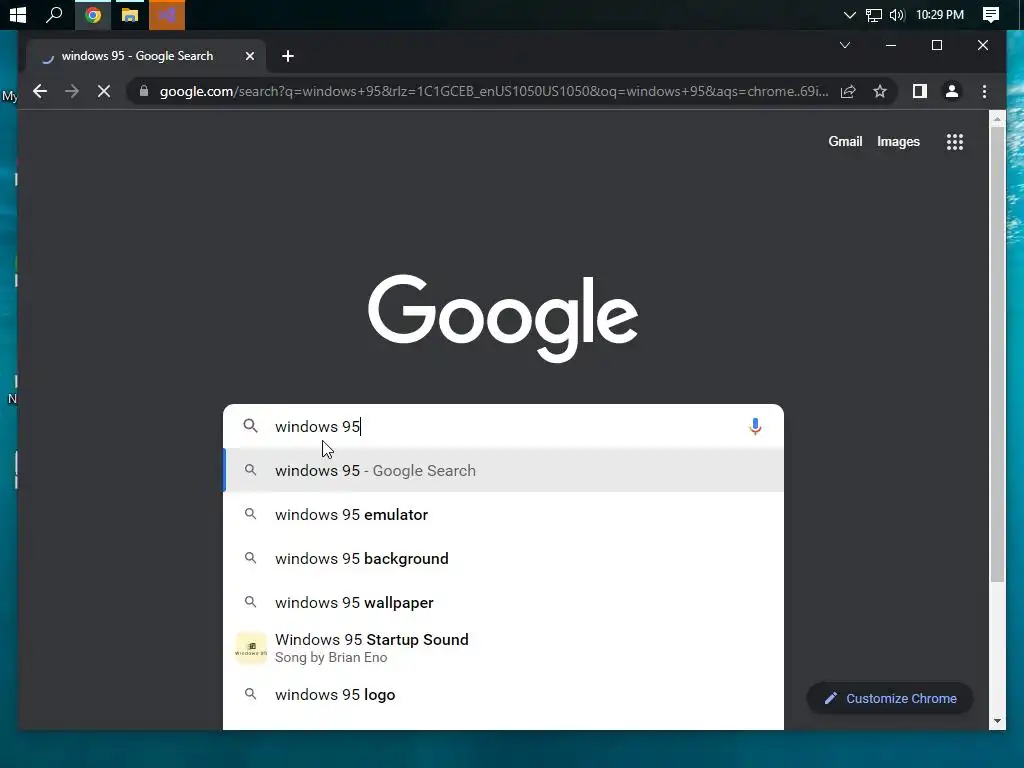
Task: Open Chrome tab search chevron
Action: (844, 45)
